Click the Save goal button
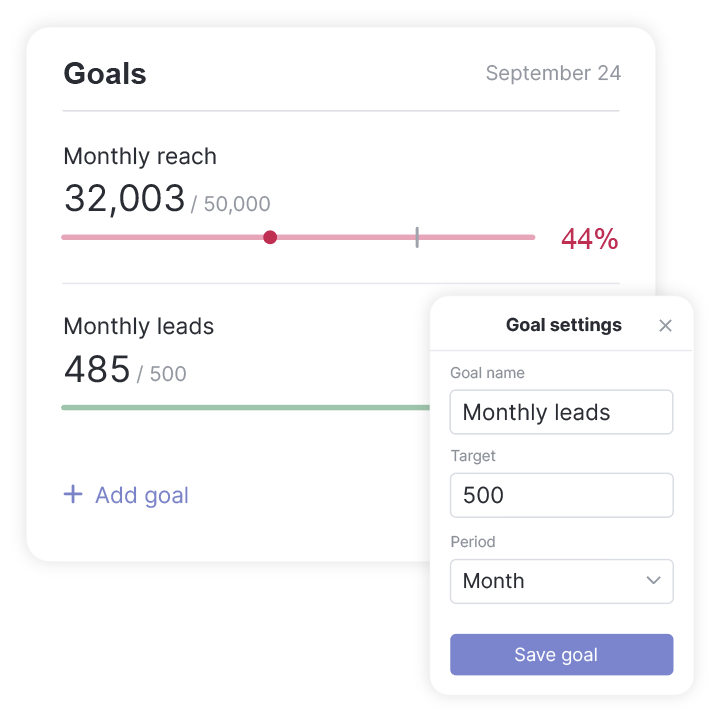Viewport: 726px width, 727px height. tap(561, 655)
